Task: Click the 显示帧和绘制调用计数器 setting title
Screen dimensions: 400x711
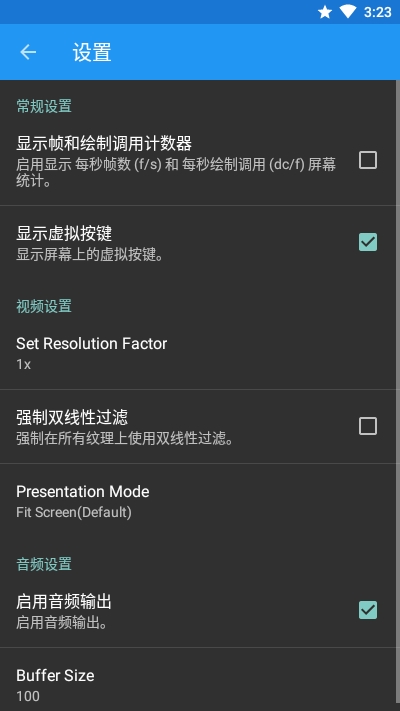Action: click(x=104, y=144)
